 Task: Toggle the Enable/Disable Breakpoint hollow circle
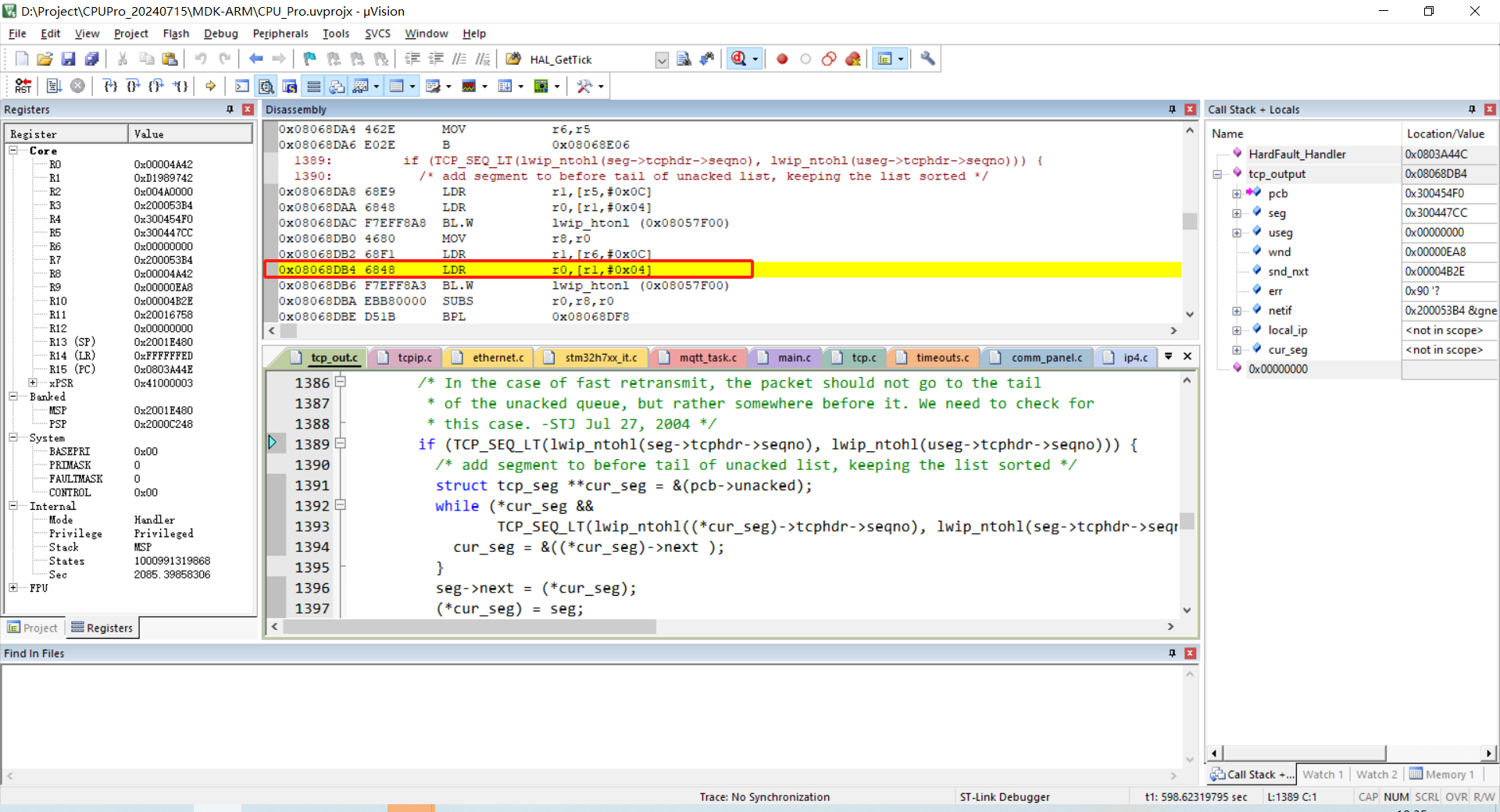[805, 59]
